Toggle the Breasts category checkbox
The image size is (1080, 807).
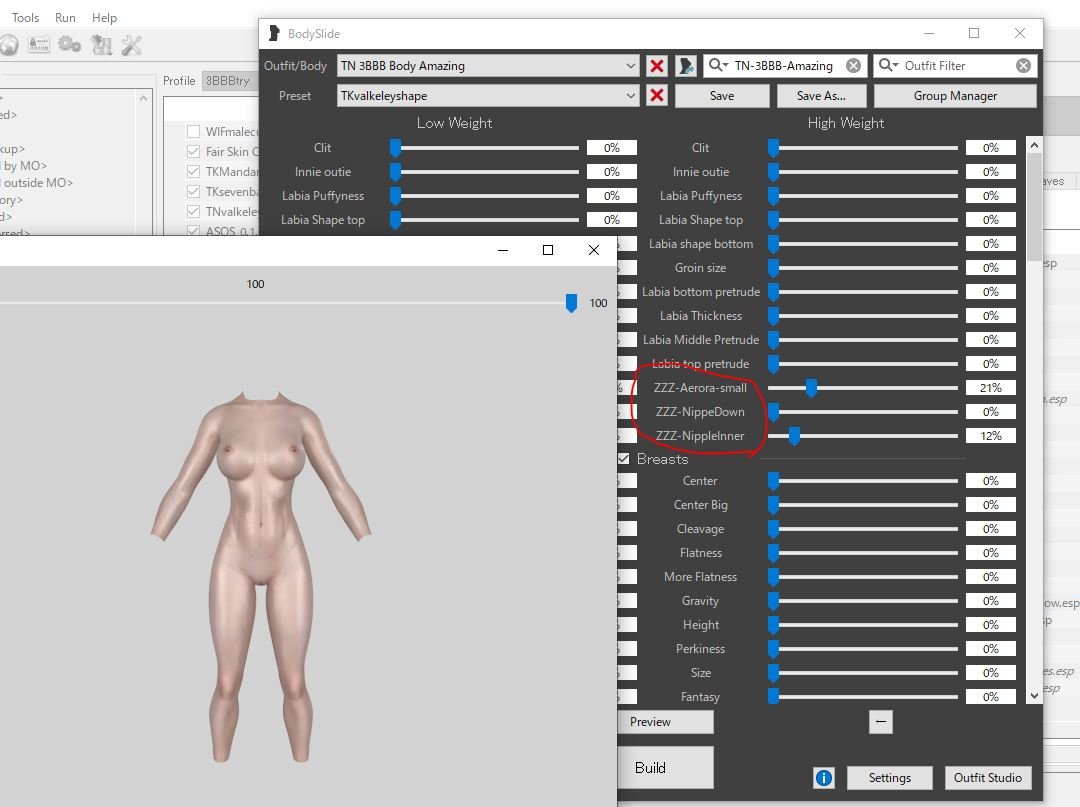pos(624,459)
